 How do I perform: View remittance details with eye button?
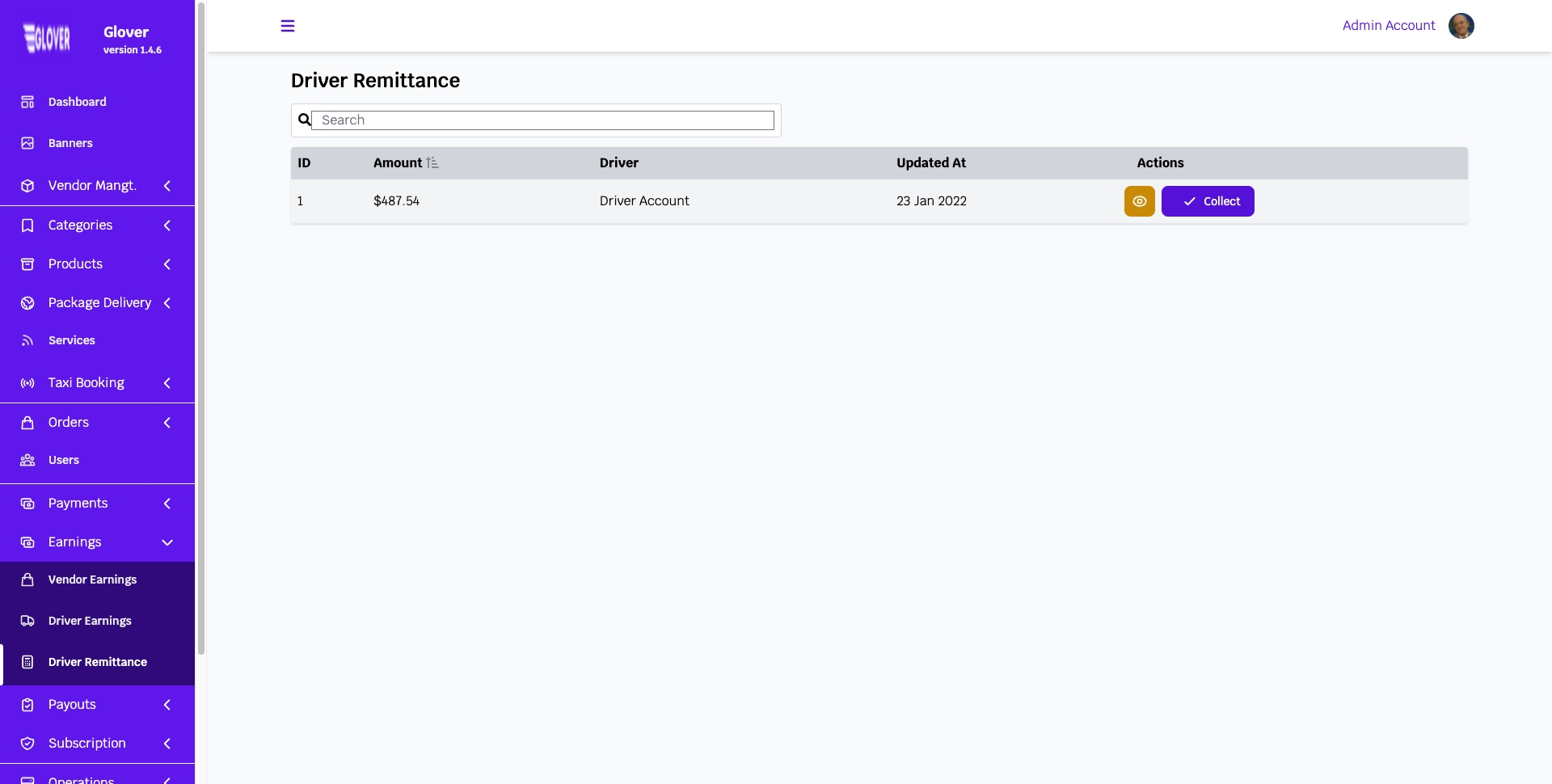point(1139,201)
